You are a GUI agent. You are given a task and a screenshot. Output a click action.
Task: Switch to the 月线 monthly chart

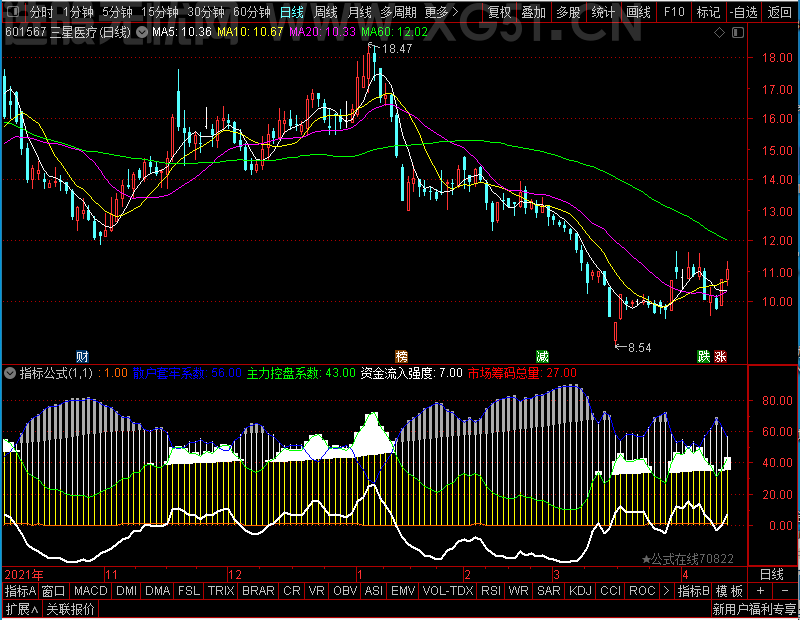point(359,12)
